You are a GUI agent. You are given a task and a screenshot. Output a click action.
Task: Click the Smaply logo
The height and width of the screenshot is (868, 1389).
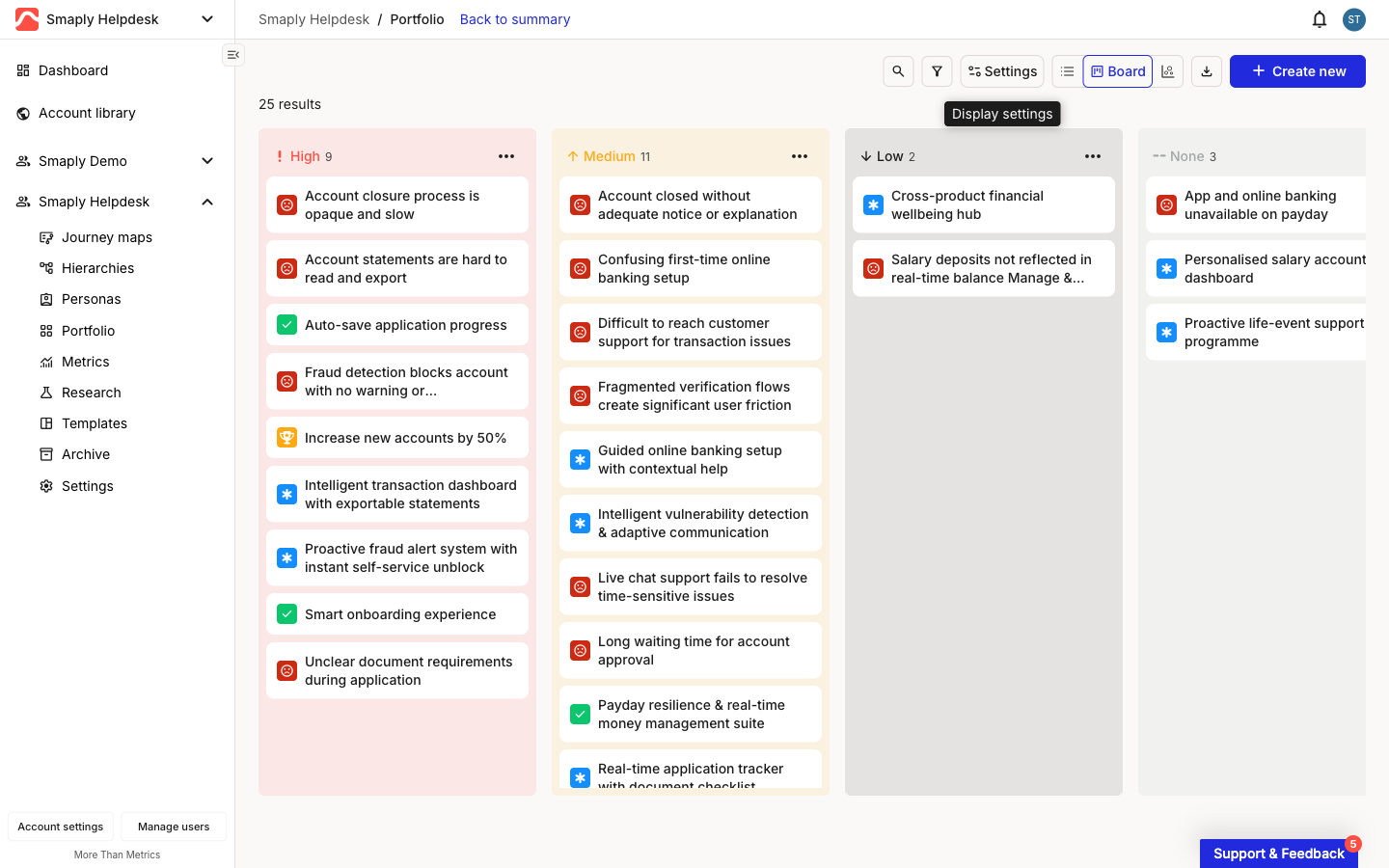27,19
